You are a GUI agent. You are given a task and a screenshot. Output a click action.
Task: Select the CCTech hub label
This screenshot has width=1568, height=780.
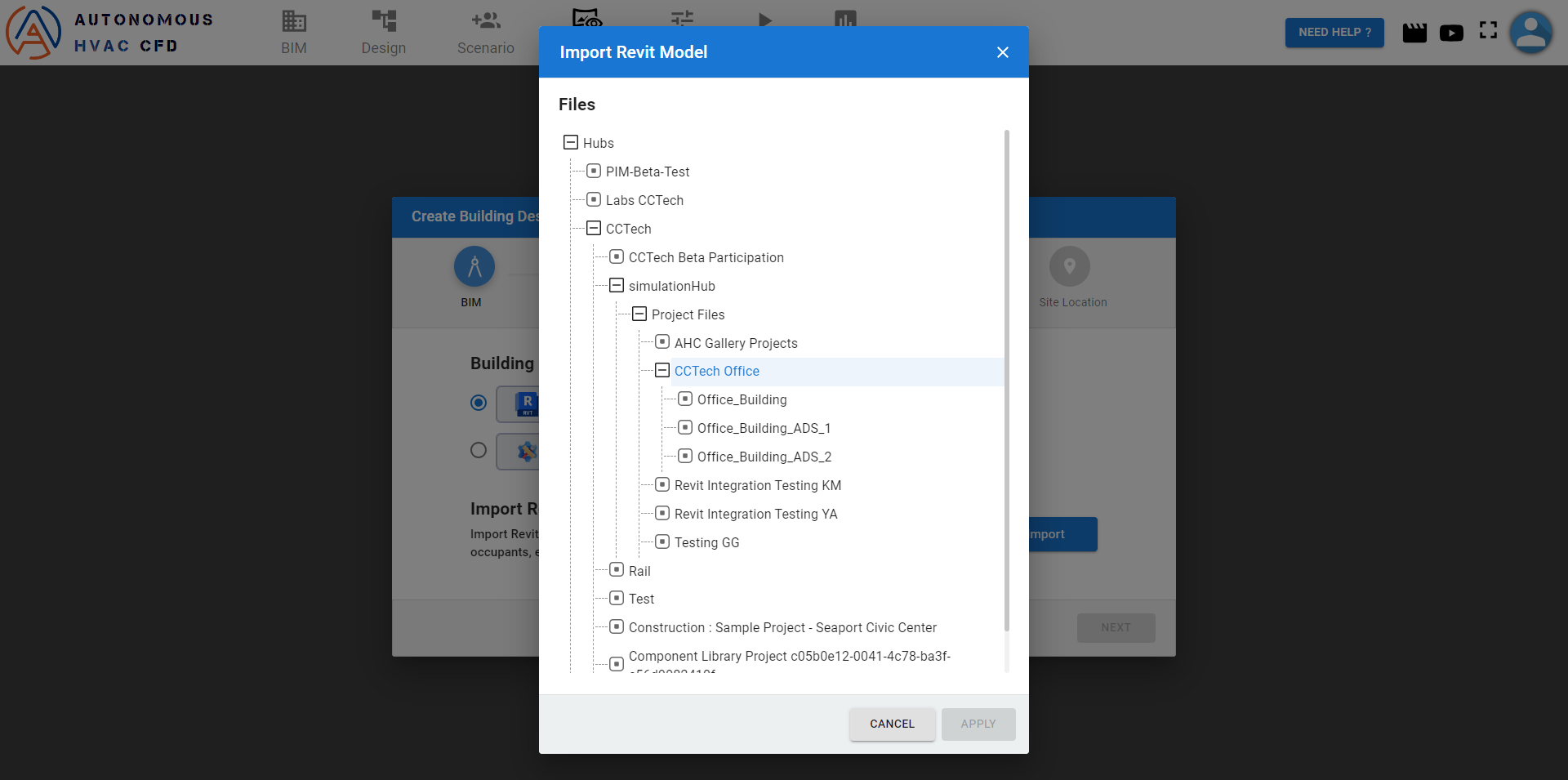(x=629, y=230)
